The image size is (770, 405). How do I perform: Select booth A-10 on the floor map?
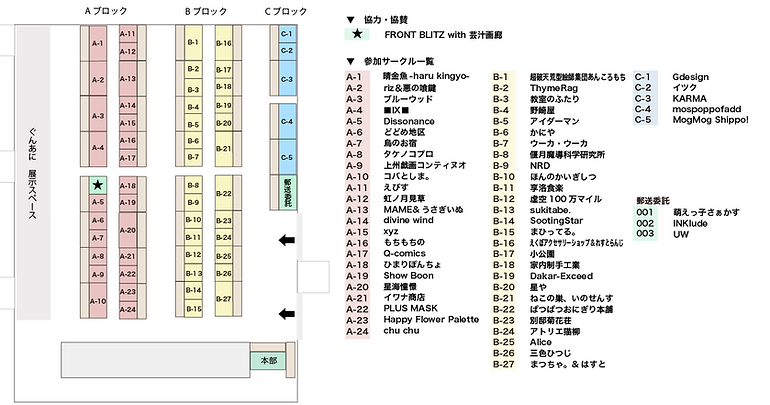coord(98,301)
